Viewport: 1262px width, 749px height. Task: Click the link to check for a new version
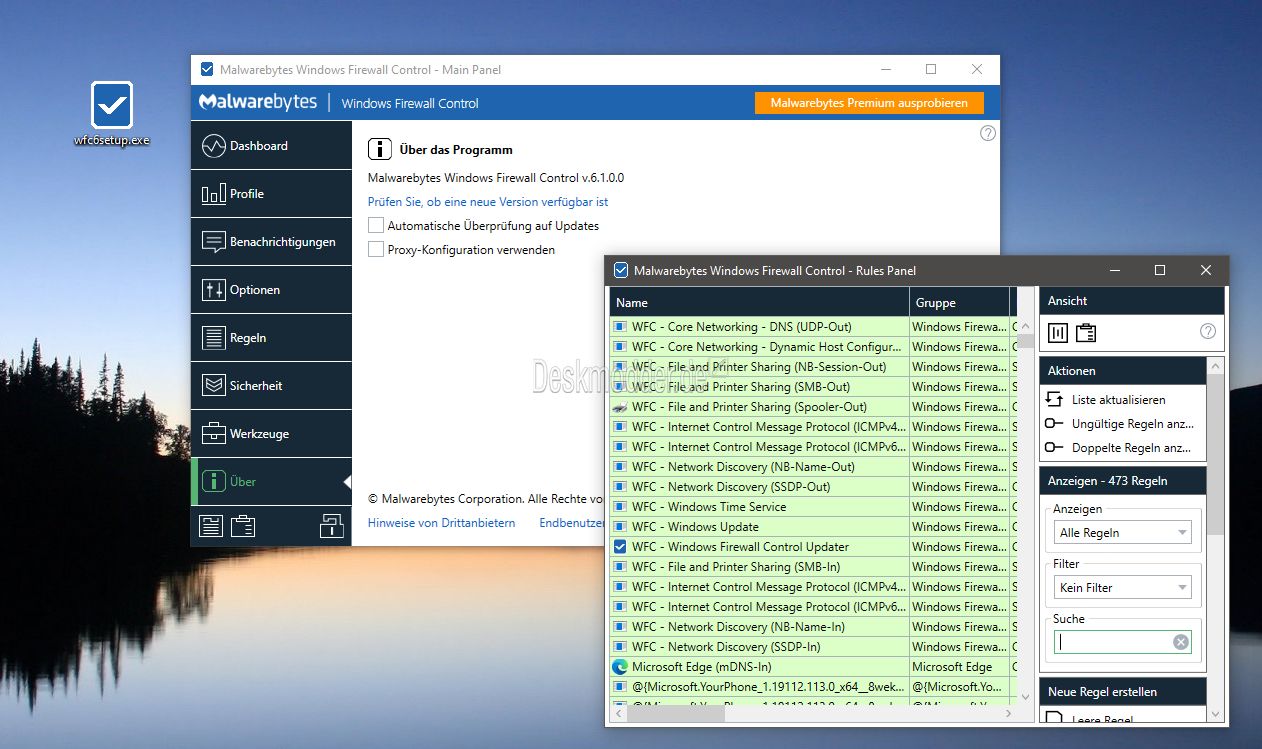pyautogui.click(x=488, y=202)
